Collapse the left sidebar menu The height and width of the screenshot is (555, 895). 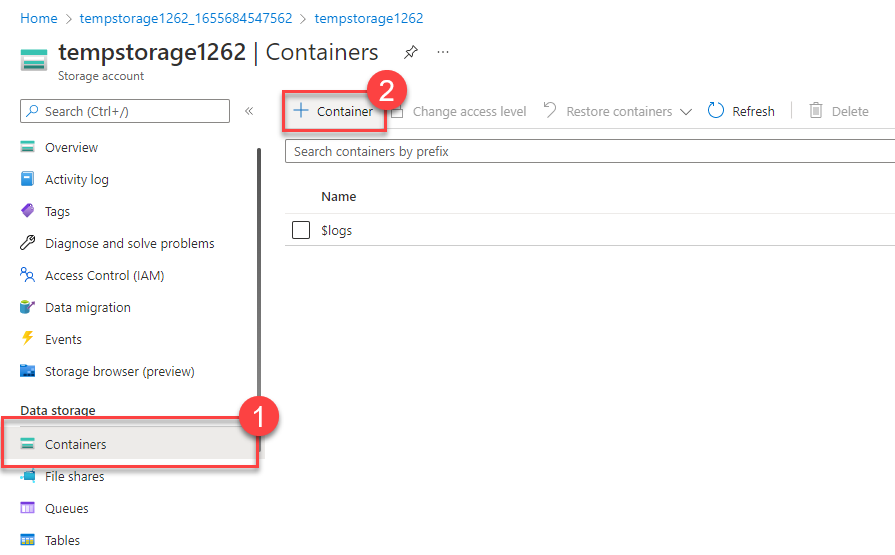pyautogui.click(x=249, y=111)
